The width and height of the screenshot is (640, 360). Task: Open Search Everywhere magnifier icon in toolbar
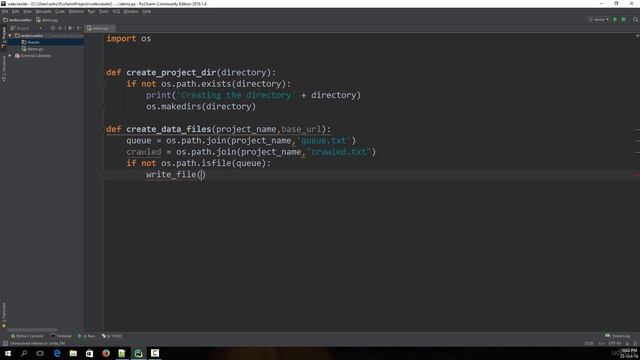(x=636, y=20)
